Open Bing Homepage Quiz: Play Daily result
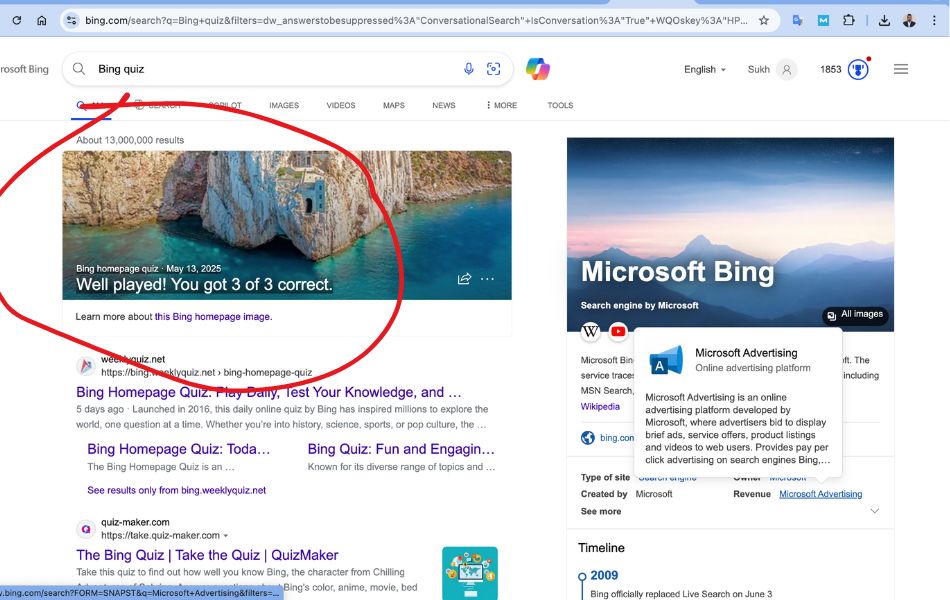Image resolution: width=950 pixels, height=600 pixels. pos(269,392)
